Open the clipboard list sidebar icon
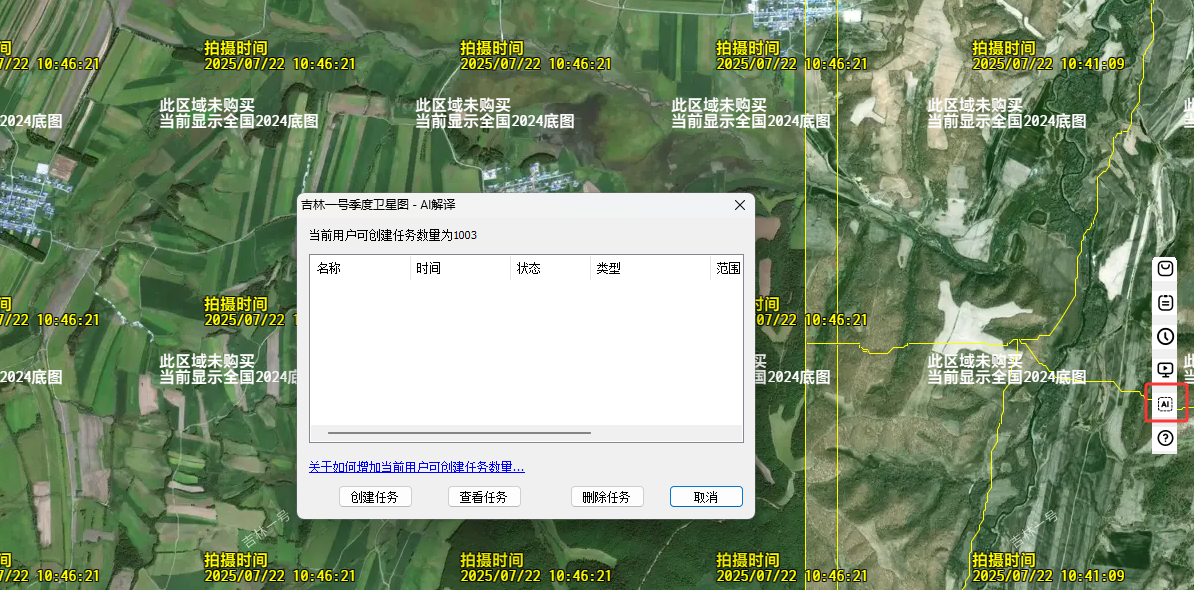The height and width of the screenshot is (590, 1194). coord(1164,302)
